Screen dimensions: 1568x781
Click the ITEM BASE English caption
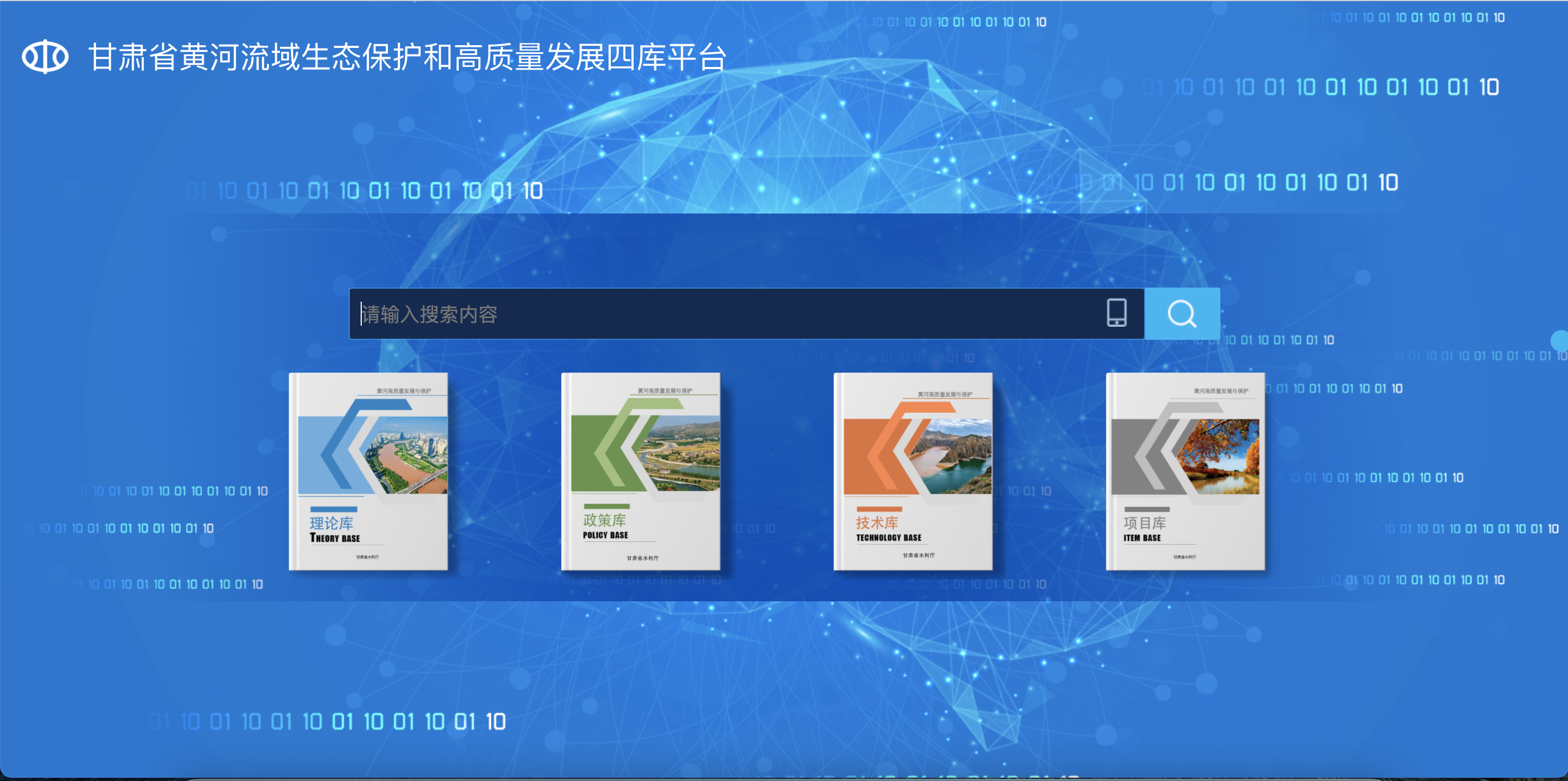[1141, 538]
